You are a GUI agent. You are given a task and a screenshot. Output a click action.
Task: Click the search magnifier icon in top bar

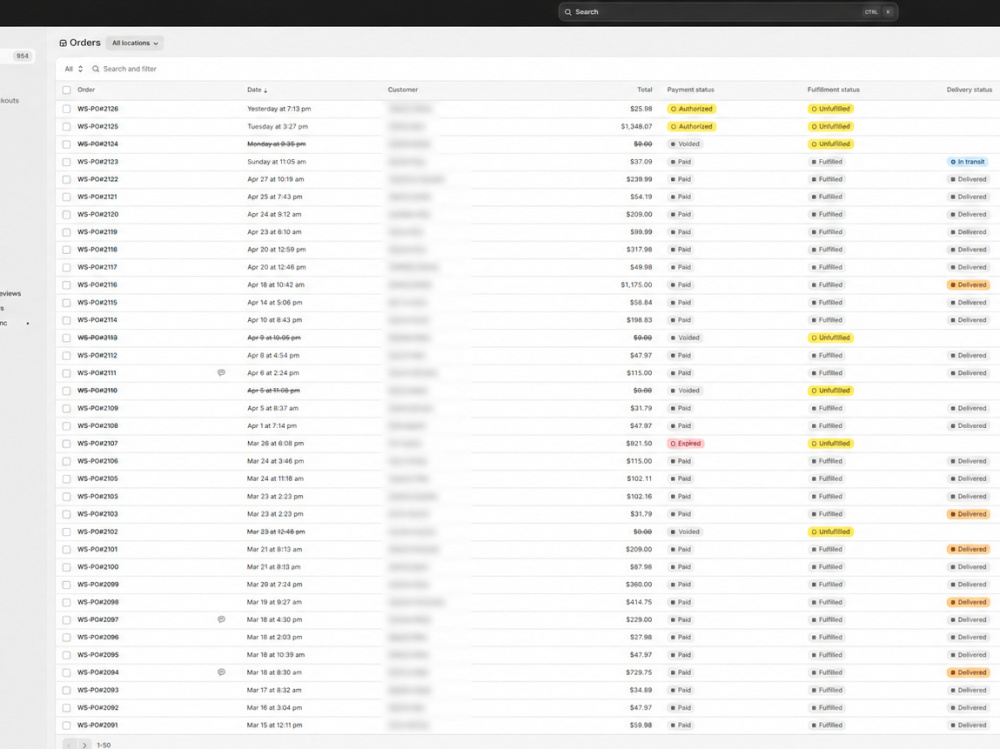[568, 12]
